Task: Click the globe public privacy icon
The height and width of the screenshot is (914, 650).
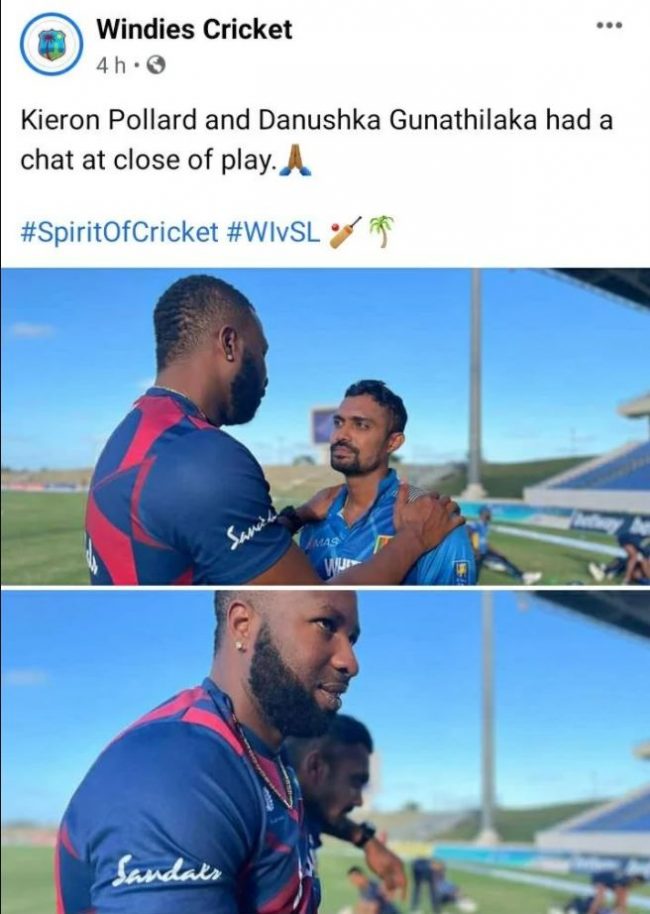Action: (156, 65)
